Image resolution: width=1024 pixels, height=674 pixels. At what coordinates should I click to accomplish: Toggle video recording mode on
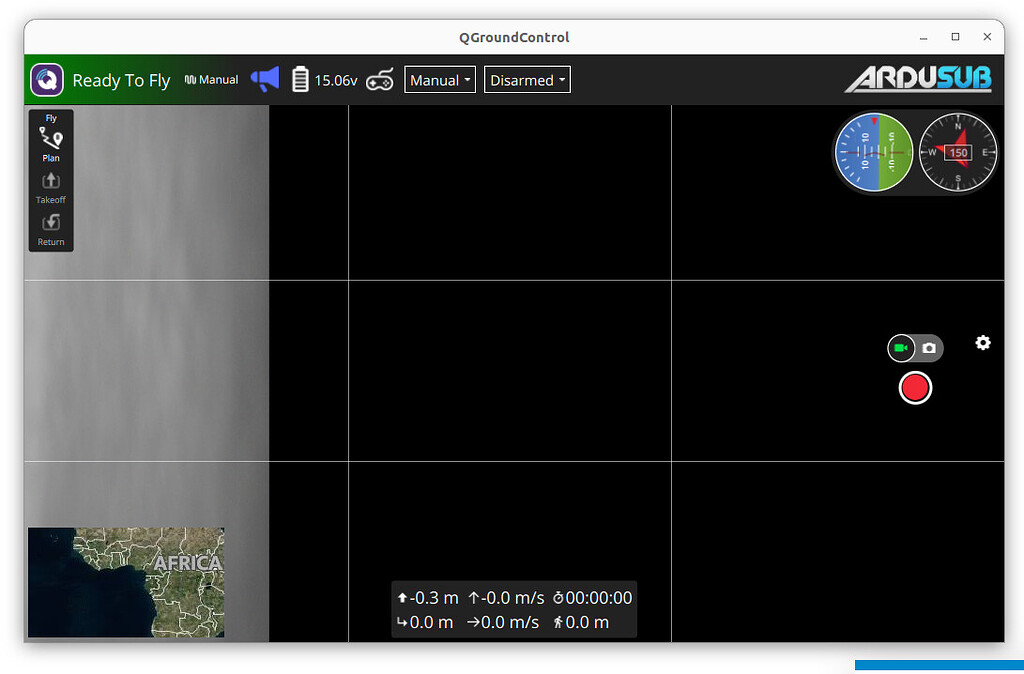(901, 348)
